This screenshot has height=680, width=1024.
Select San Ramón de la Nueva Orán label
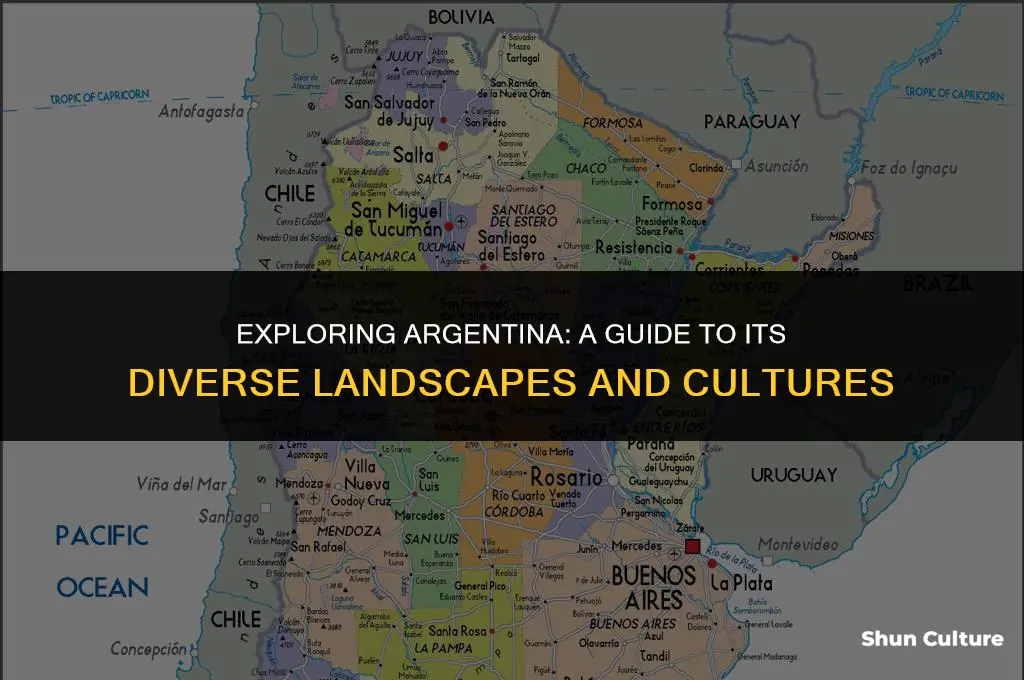tap(514, 88)
